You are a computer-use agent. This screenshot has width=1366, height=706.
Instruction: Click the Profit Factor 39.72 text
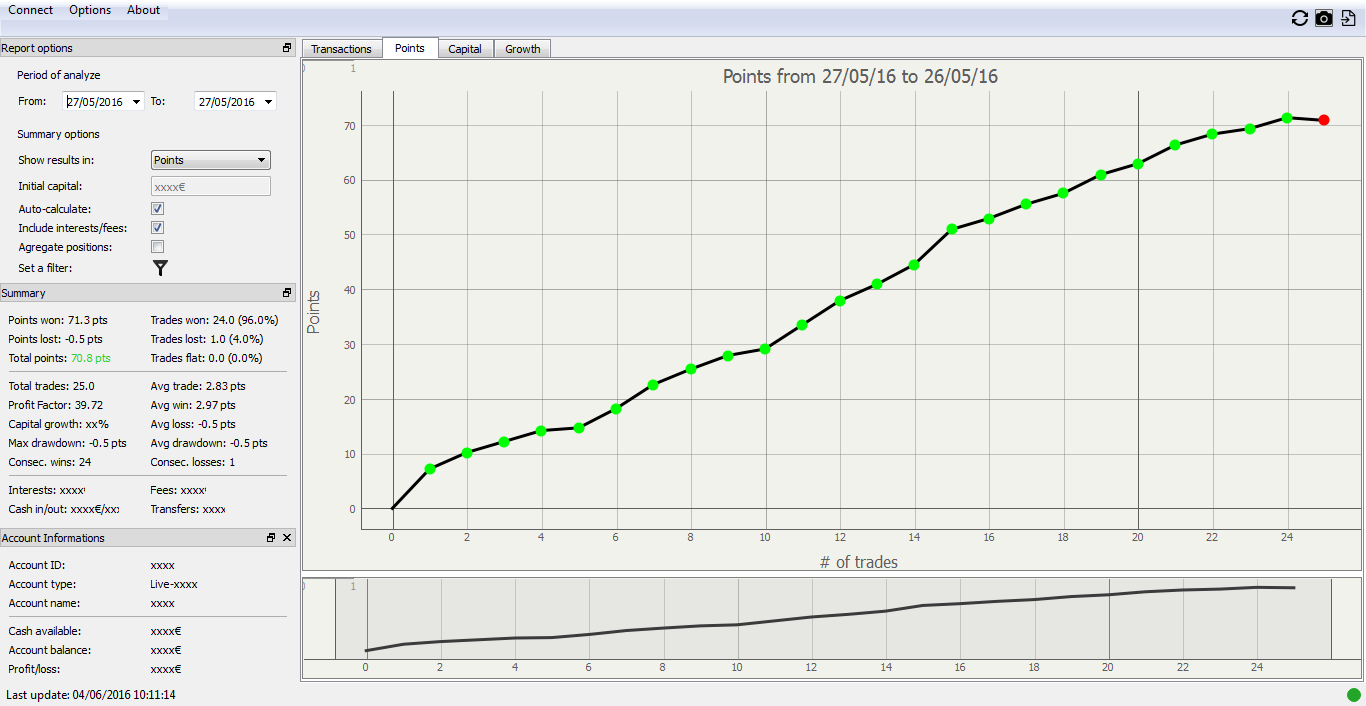pyautogui.click(x=56, y=405)
